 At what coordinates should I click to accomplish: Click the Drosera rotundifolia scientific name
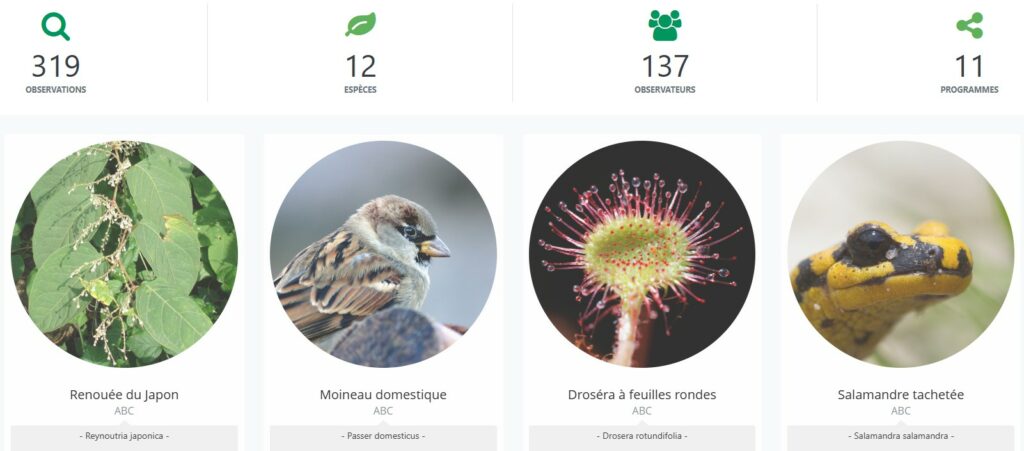[642, 435]
